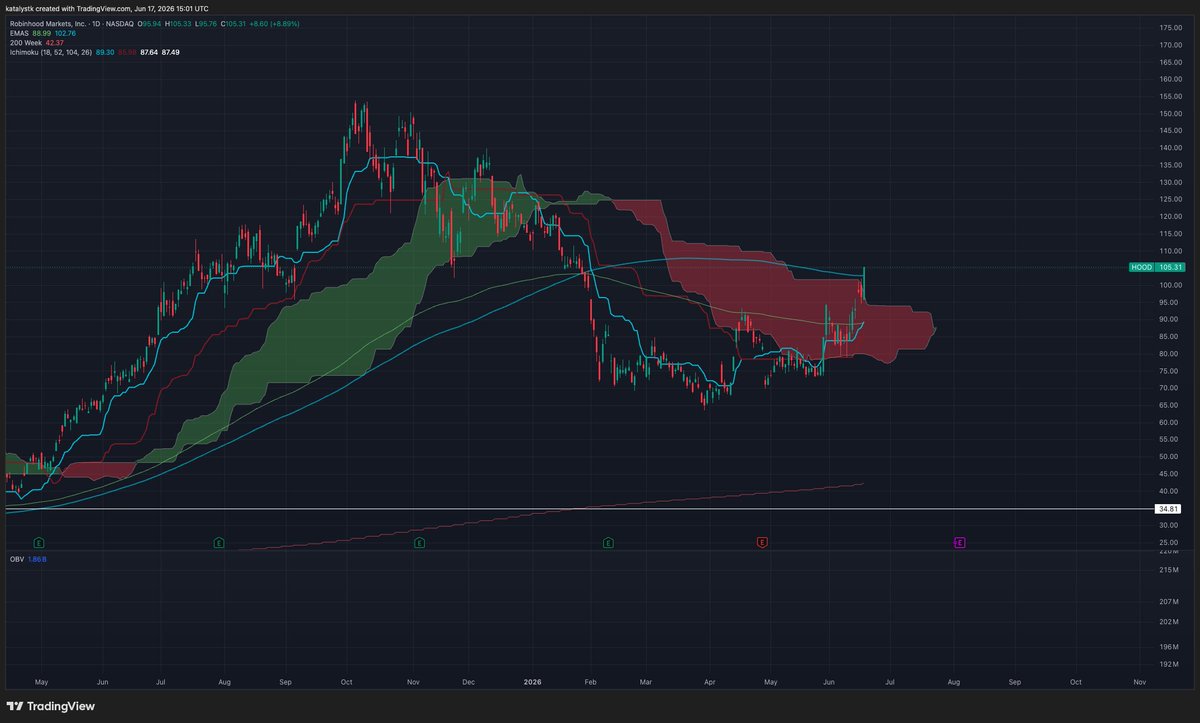Click the purple upcoming earnings marker

click(x=959, y=542)
